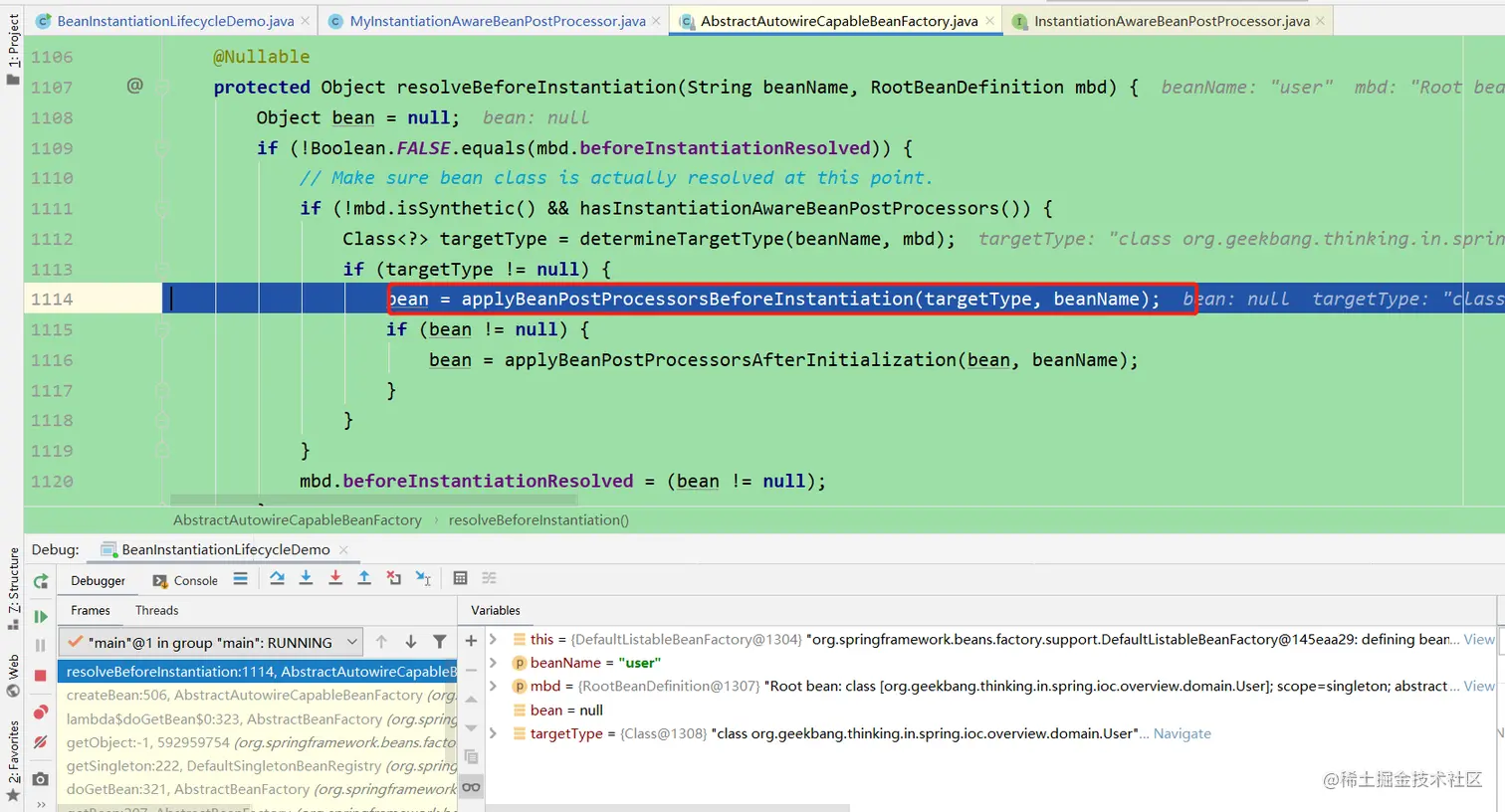
Task: Duplicate the watch in Variables sidebar
Action: point(471,757)
